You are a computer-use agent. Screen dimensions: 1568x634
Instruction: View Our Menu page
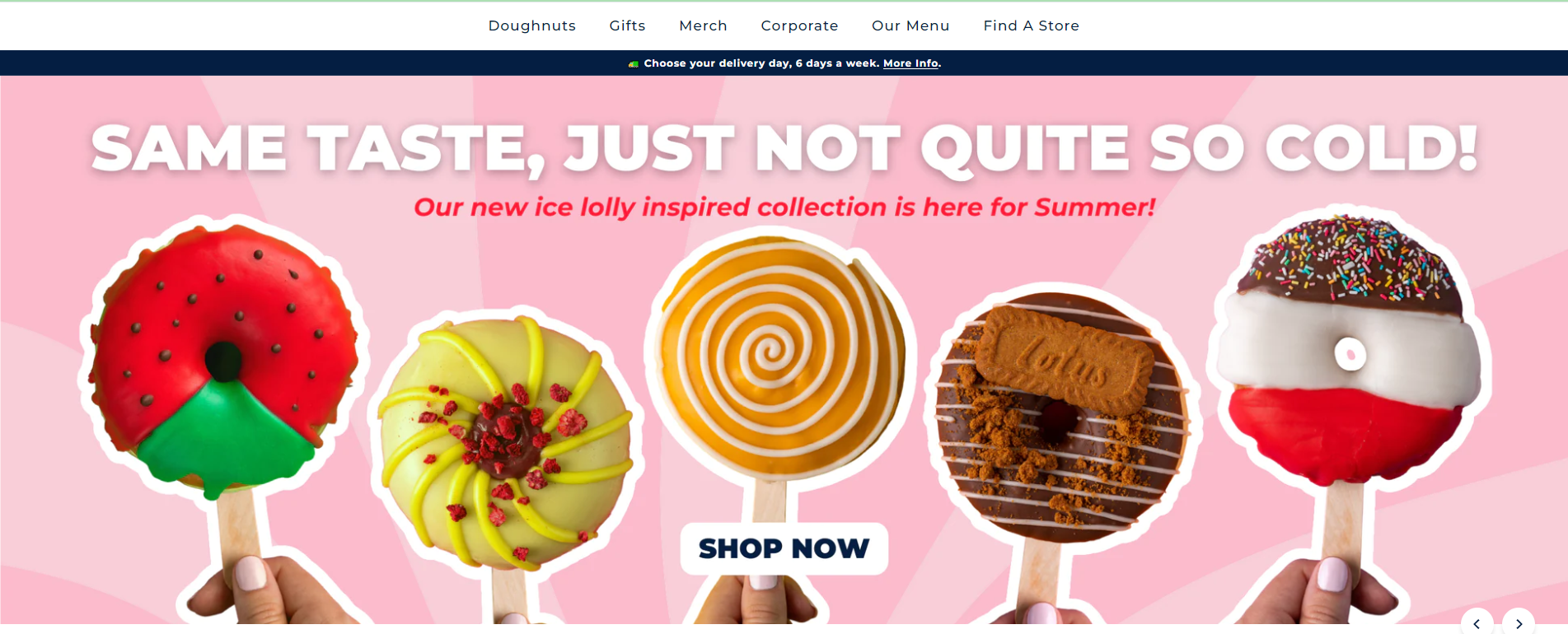[x=910, y=26]
